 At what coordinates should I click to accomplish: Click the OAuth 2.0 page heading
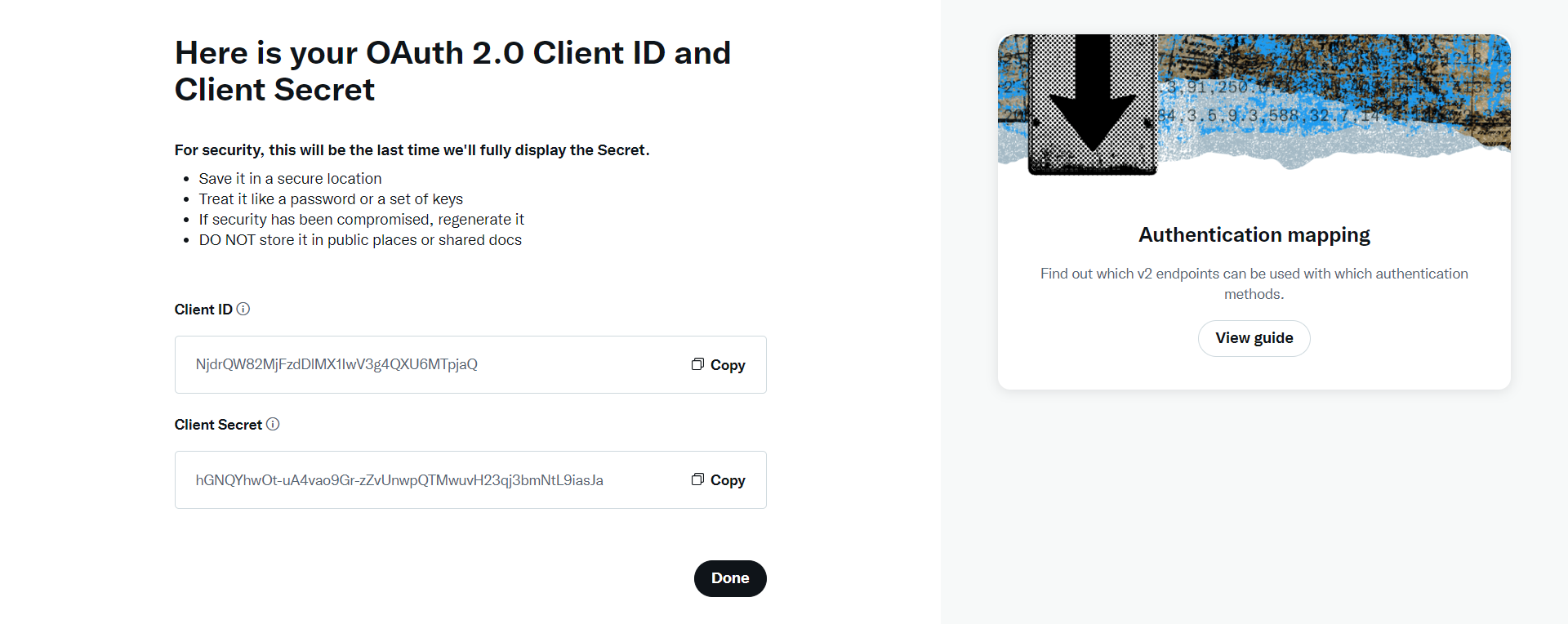pos(452,71)
